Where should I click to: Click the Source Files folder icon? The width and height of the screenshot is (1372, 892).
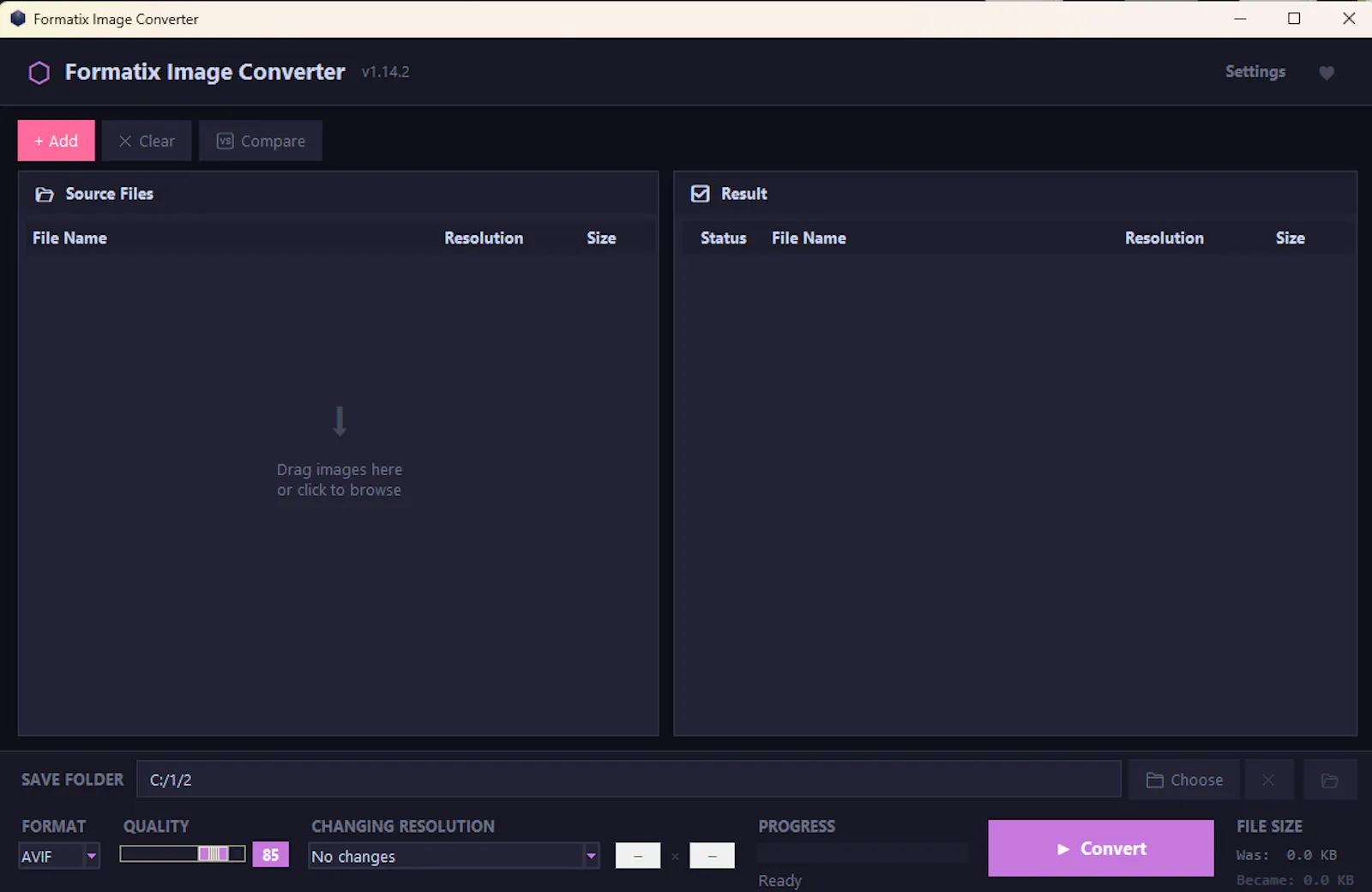tap(45, 195)
